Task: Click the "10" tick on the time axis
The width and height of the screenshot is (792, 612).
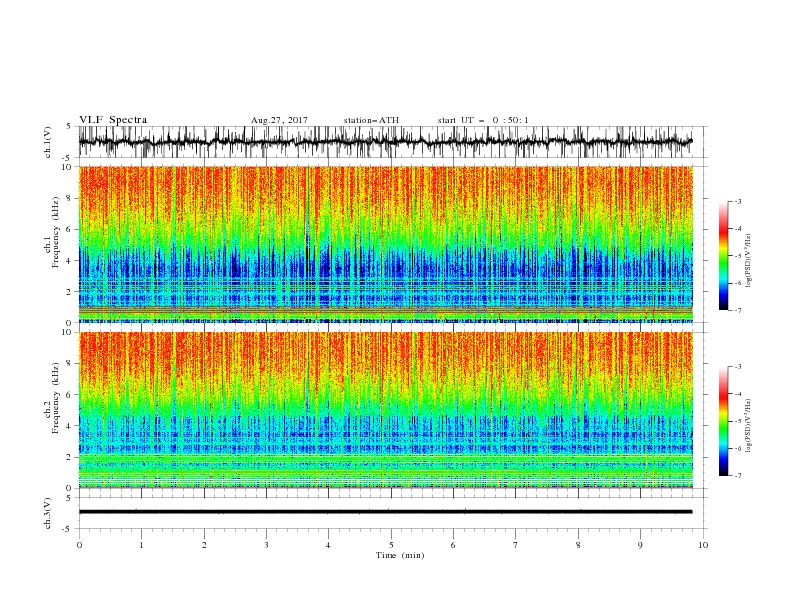Action: tap(703, 545)
